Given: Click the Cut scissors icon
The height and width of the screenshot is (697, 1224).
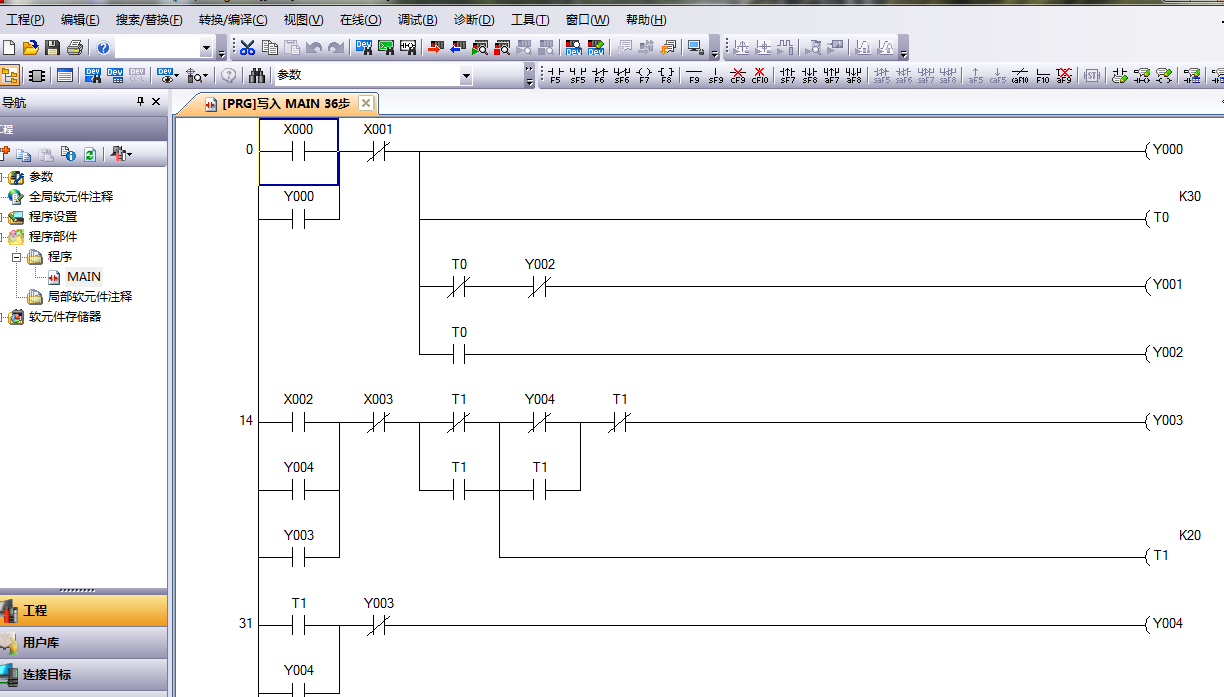Looking at the screenshot, I should (x=247, y=47).
